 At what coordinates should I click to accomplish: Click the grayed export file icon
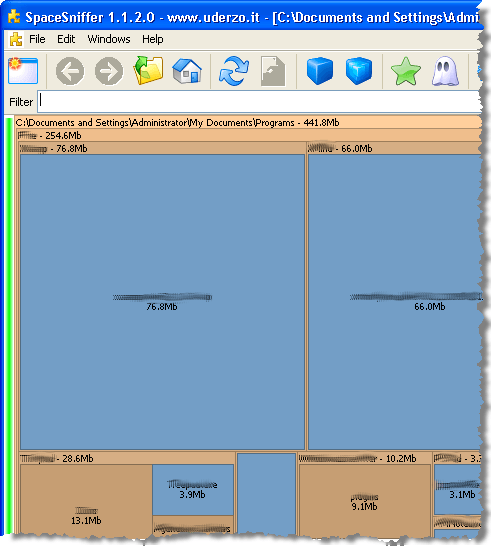click(273, 71)
